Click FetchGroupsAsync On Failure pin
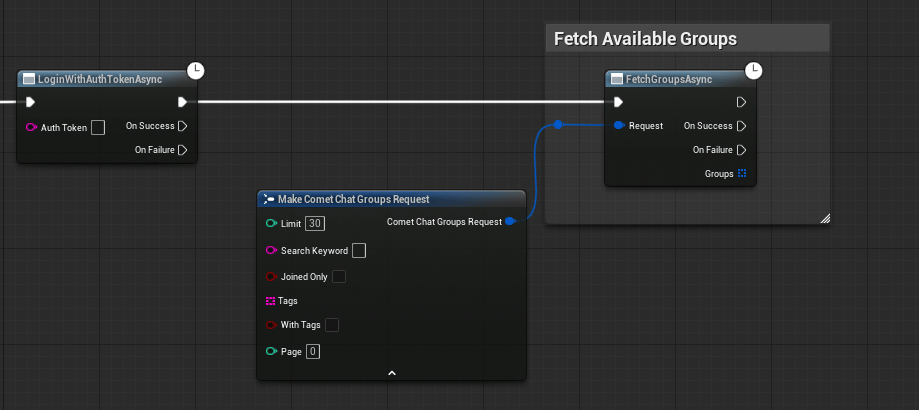This screenshot has width=919, height=410. click(x=741, y=150)
